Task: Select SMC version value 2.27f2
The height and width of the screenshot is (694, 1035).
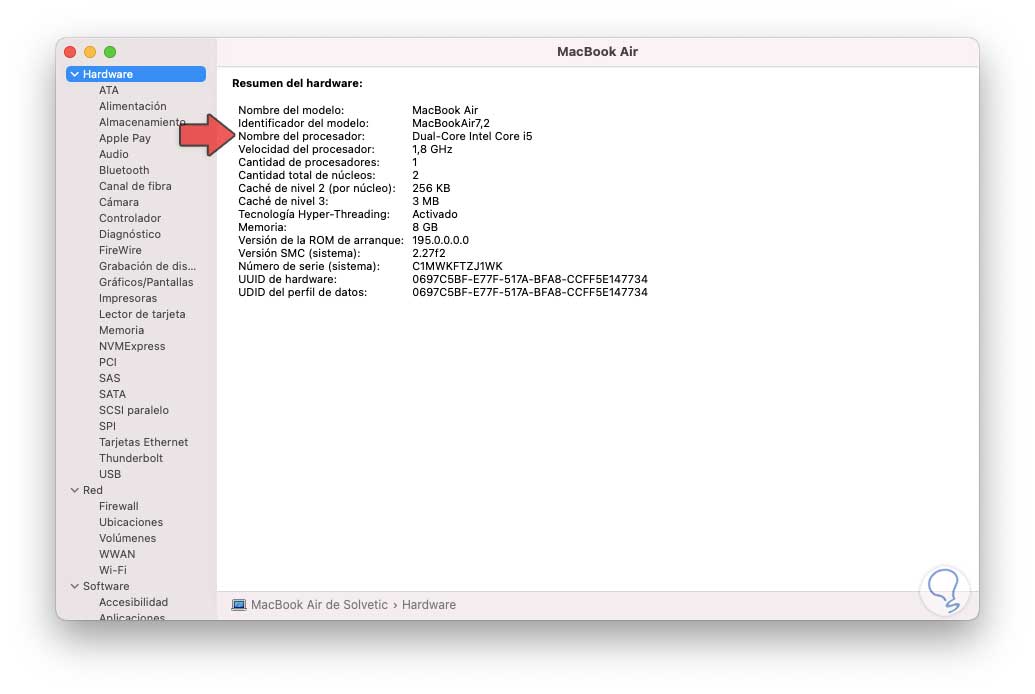Action: coord(429,253)
